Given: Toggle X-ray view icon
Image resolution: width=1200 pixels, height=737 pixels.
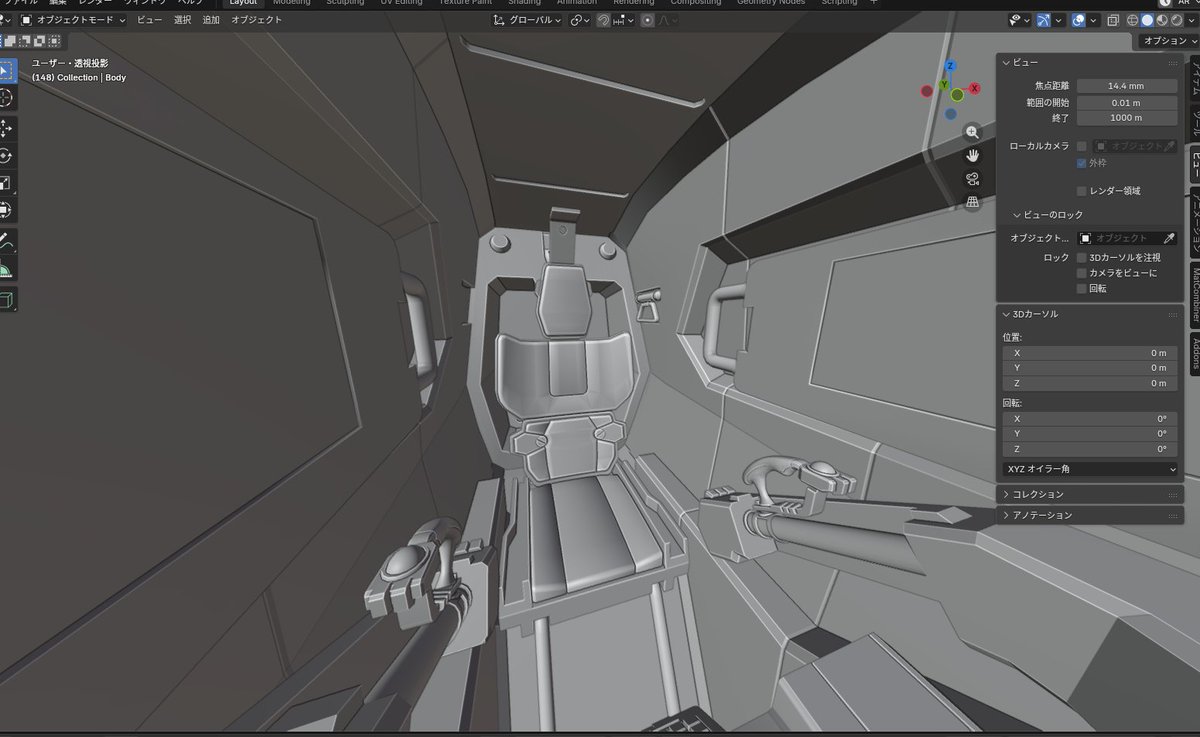Looking at the screenshot, I should (1111, 20).
